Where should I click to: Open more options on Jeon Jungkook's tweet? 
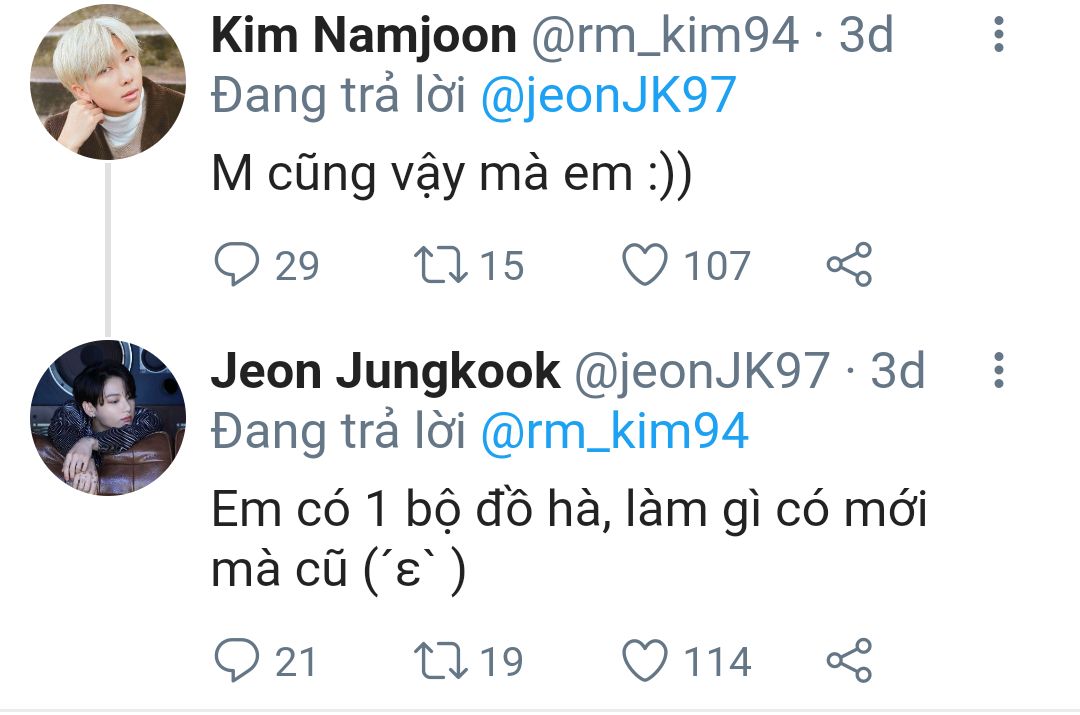pos(997,371)
